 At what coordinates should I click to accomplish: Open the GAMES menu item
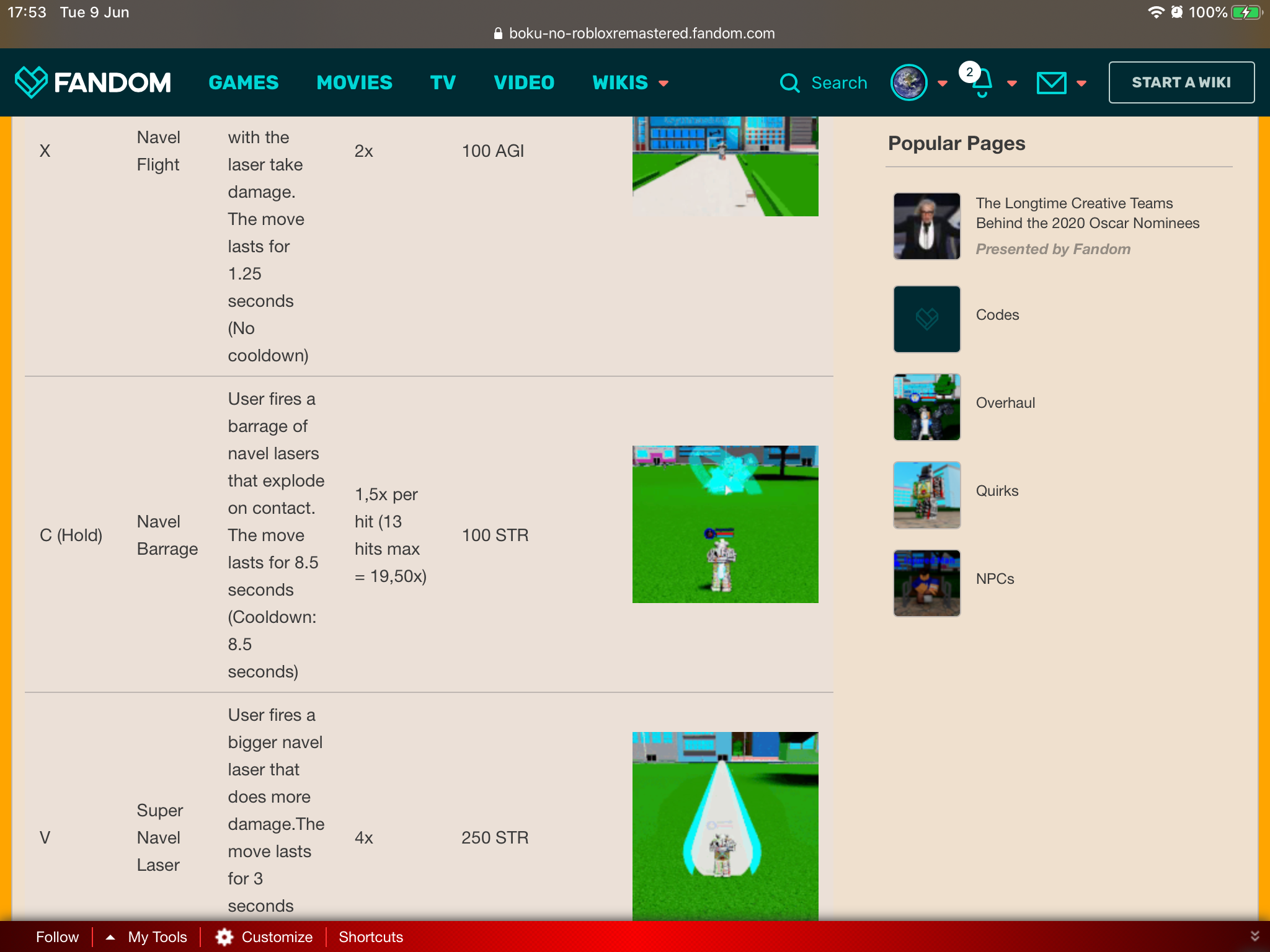pyautogui.click(x=244, y=82)
